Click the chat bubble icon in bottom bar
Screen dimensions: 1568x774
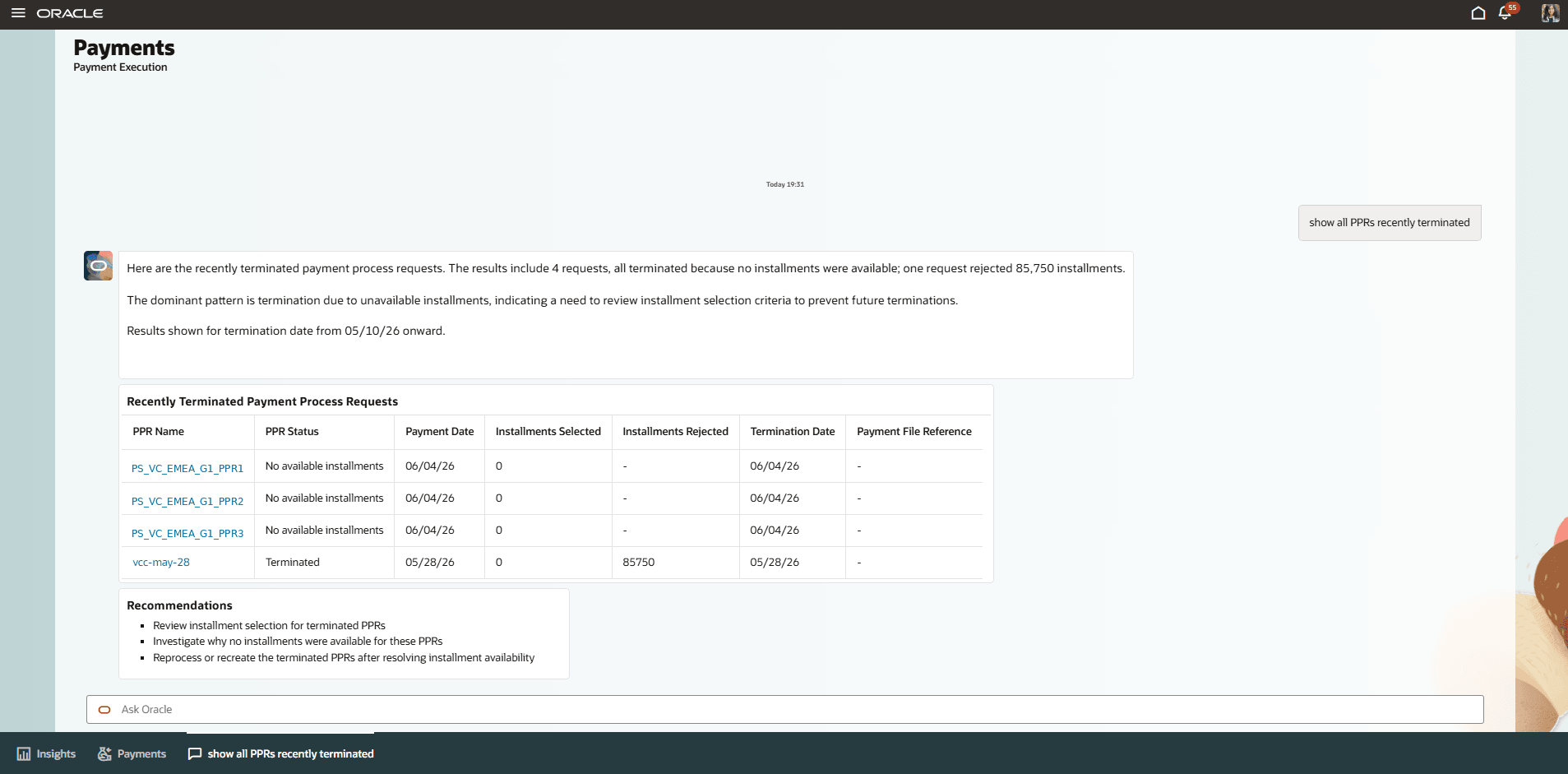[x=195, y=754]
